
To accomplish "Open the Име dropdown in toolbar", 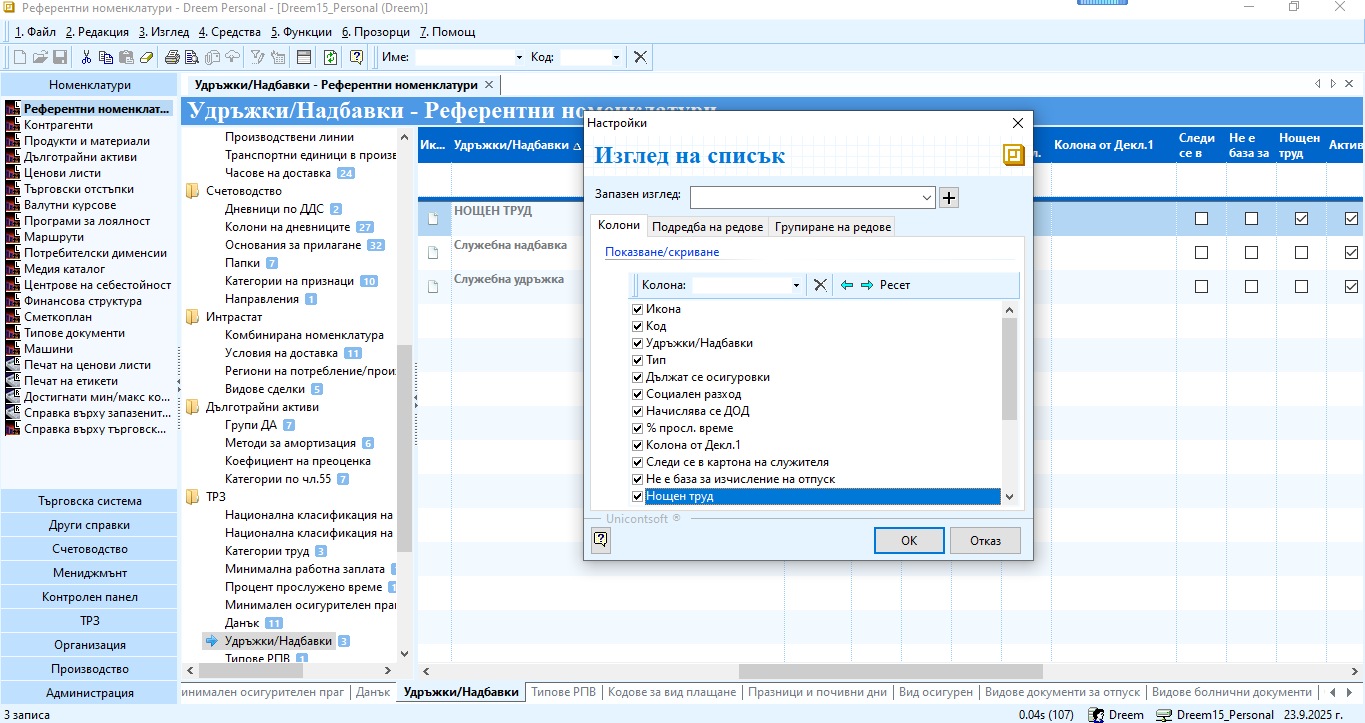I will click(518, 58).
